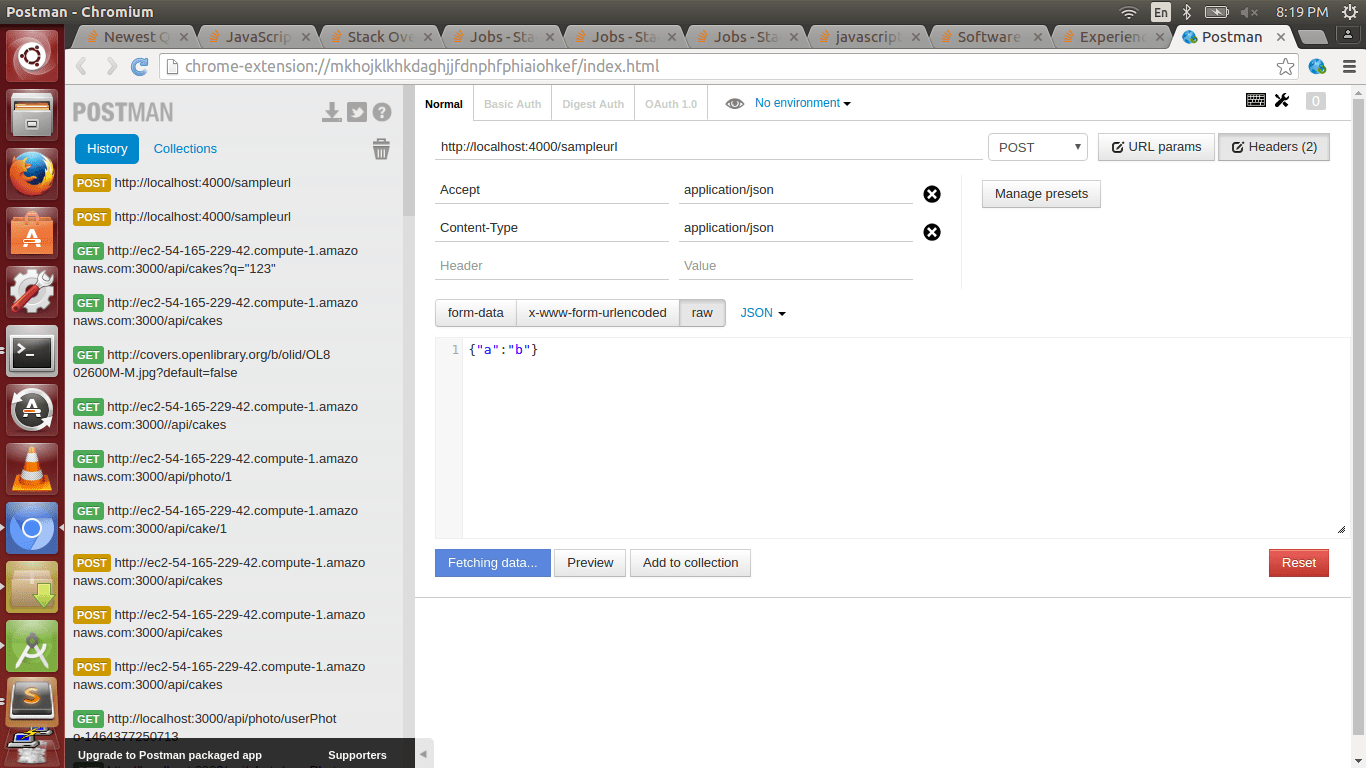Open history GET covers.openlibrary.org request
Image resolution: width=1366 pixels, height=768 pixels.
tap(202, 364)
